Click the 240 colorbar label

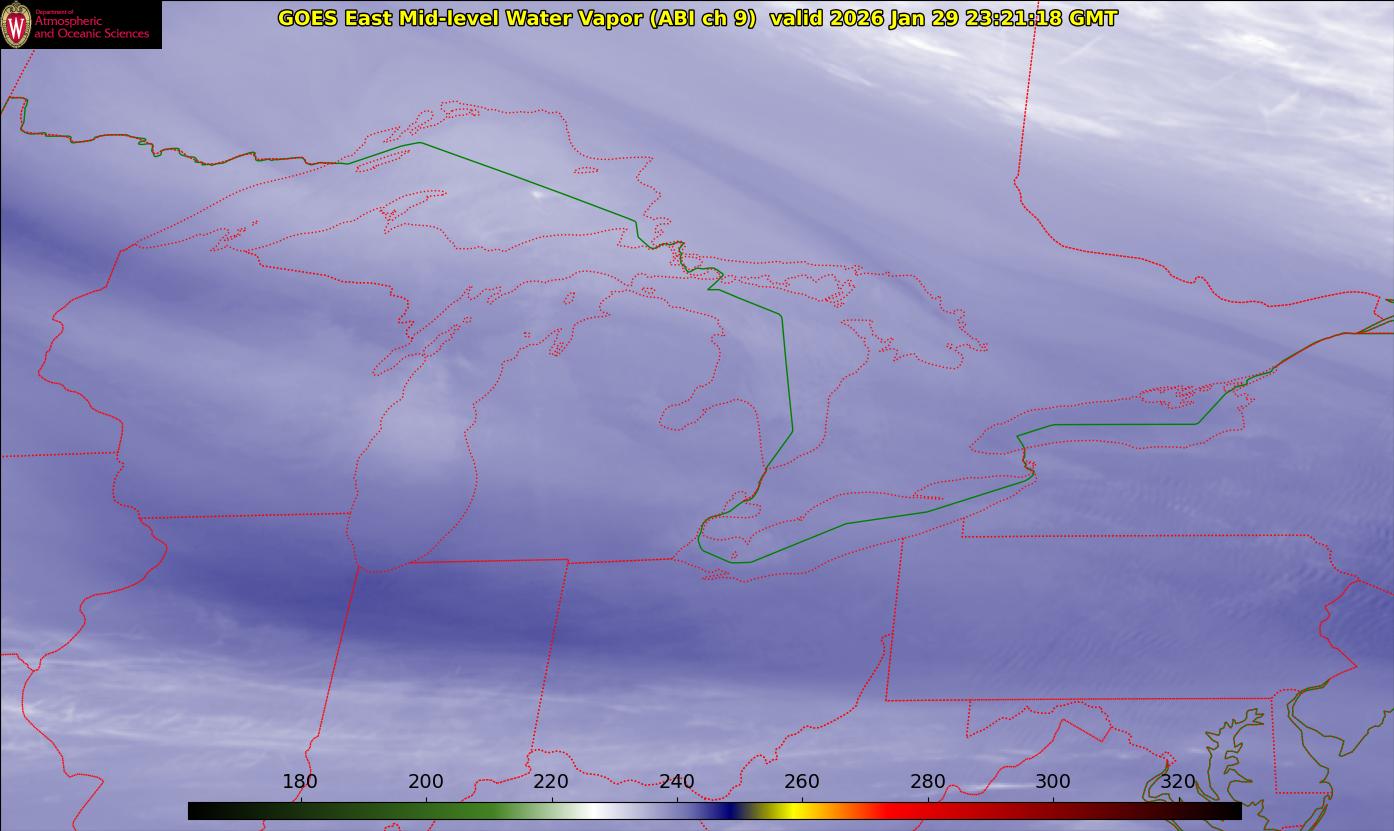tap(677, 781)
